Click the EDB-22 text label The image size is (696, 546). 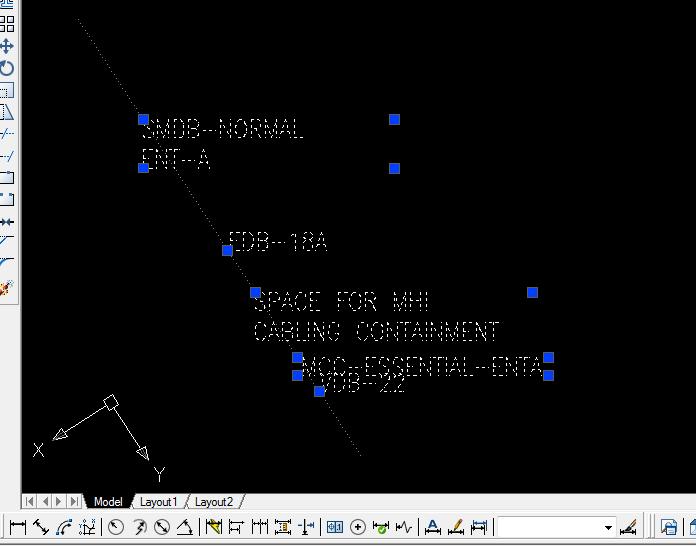click(363, 383)
